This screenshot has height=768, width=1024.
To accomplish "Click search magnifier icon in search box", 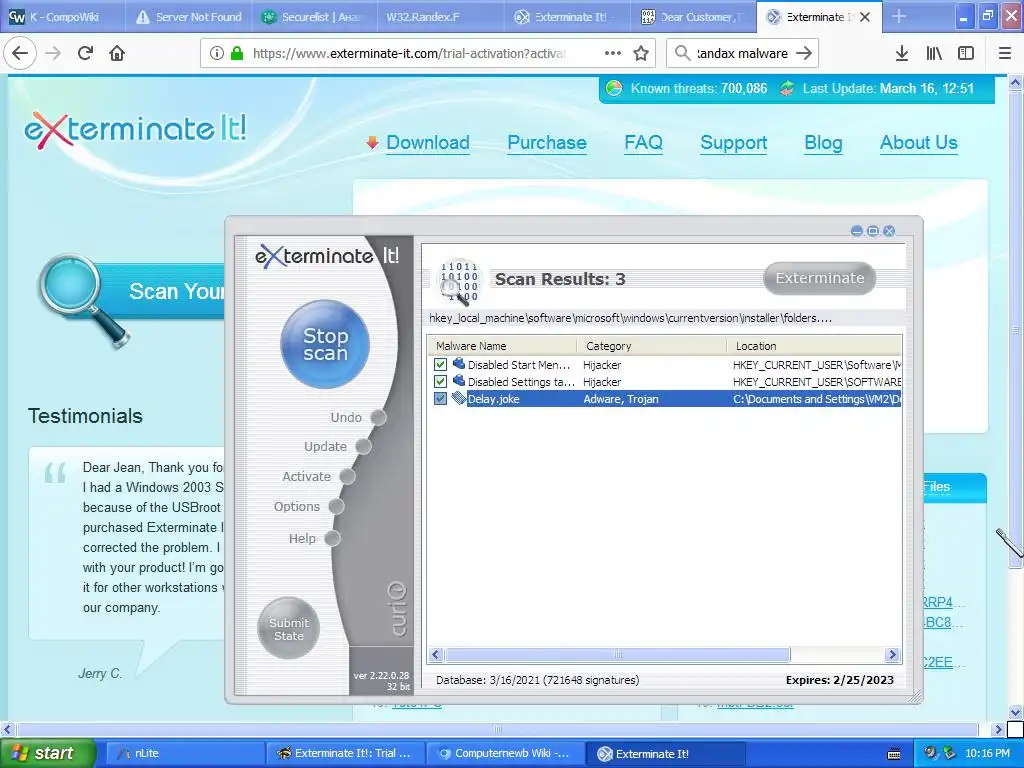I will click(x=682, y=54).
